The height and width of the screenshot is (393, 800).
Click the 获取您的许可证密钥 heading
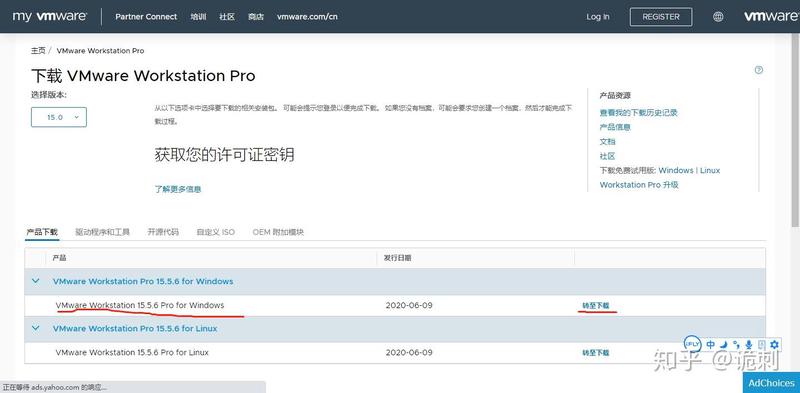[x=224, y=155]
